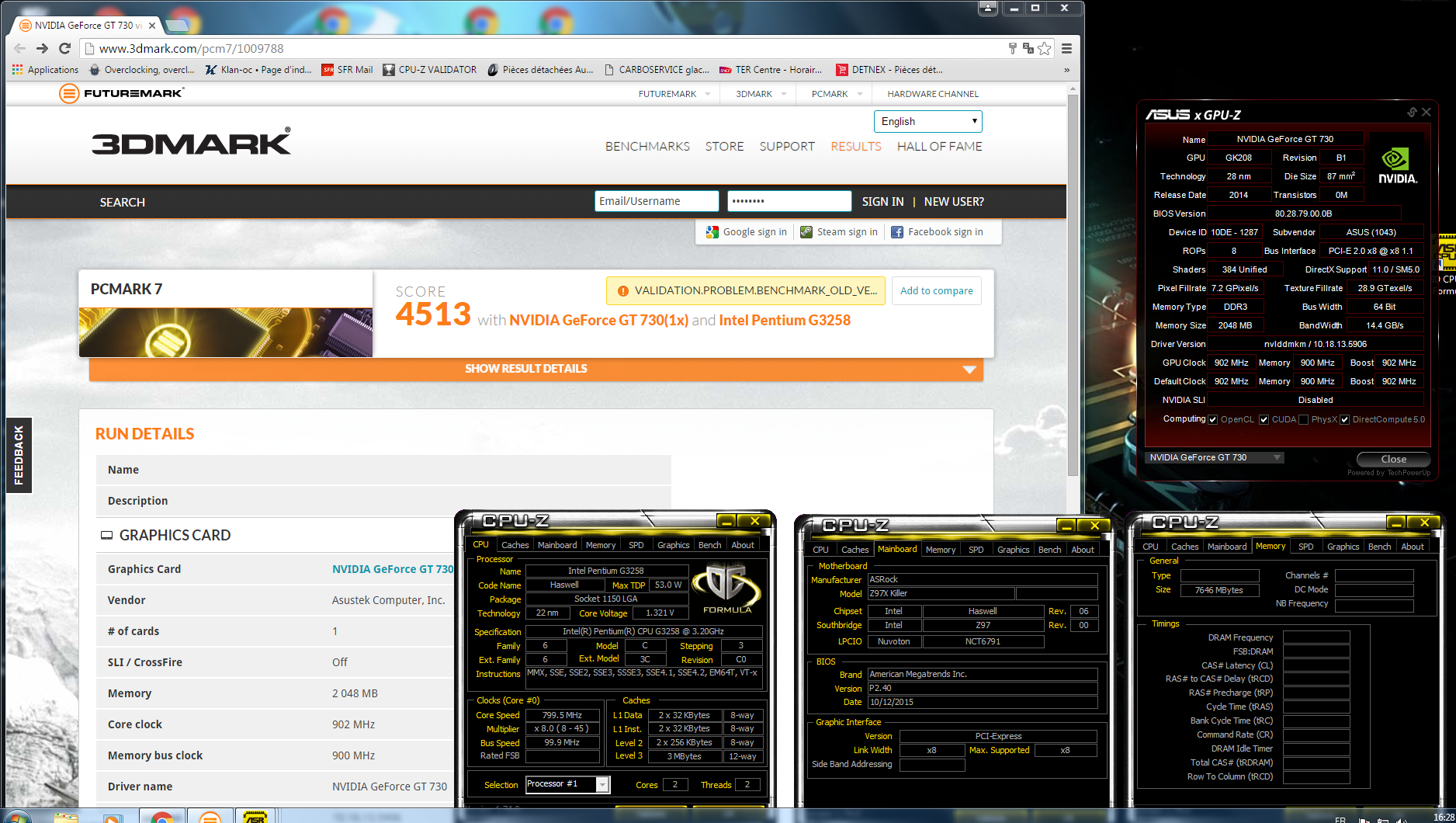Click the Chrome address bar
1456x823 pixels.
click(543, 48)
